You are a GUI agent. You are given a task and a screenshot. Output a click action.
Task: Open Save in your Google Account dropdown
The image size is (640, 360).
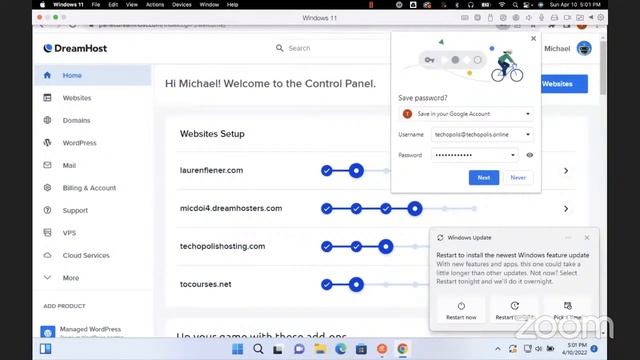point(466,114)
